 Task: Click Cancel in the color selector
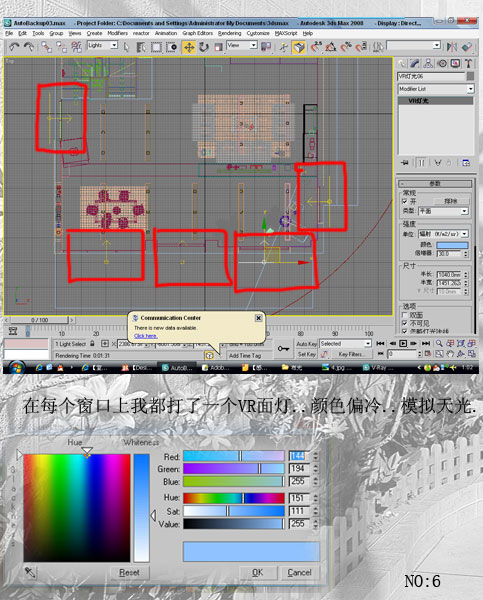[299, 572]
